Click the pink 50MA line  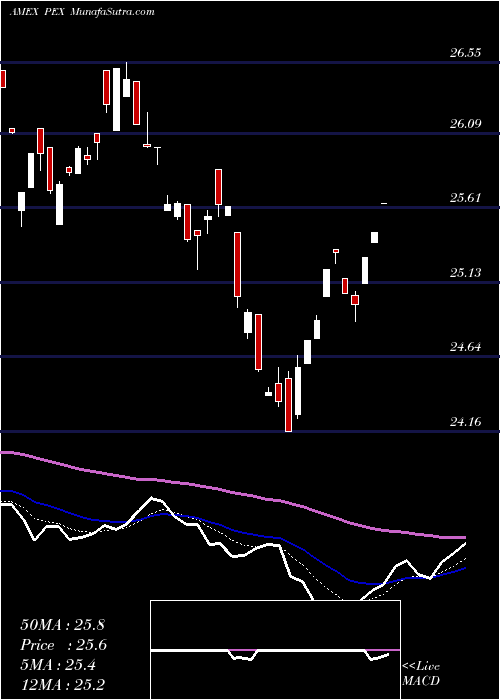[232, 492]
